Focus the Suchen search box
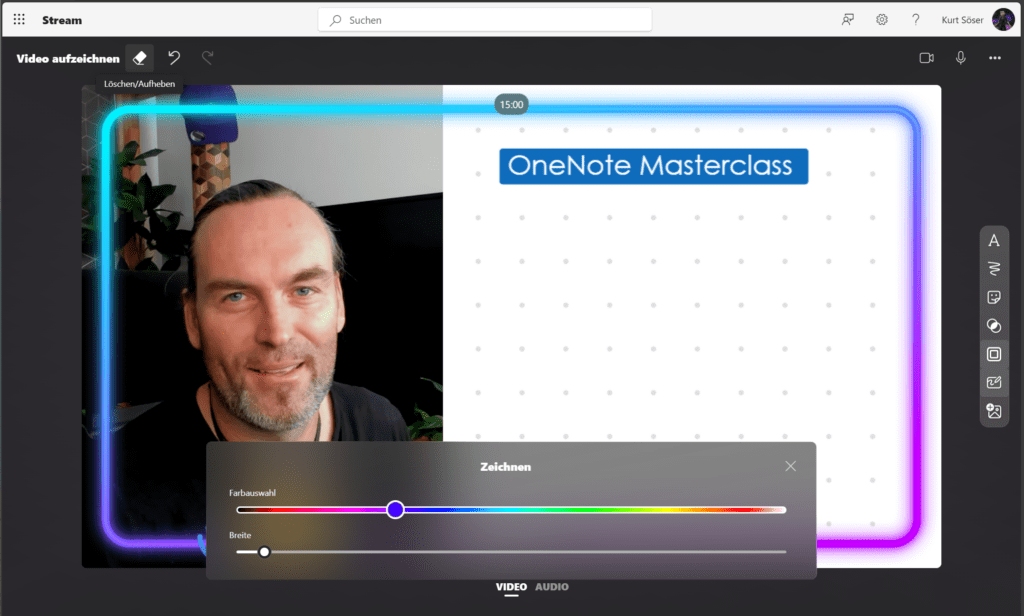 click(x=485, y=20)
